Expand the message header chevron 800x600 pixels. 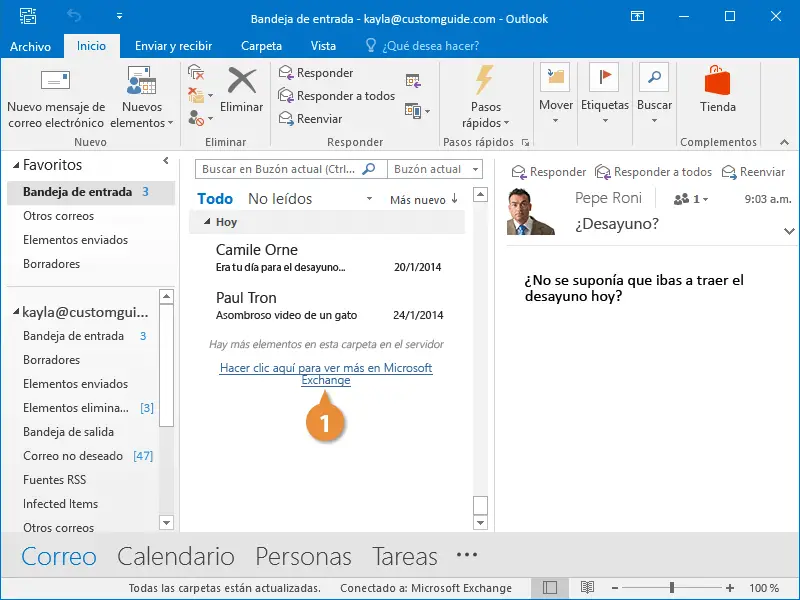[x=789, y=231]
